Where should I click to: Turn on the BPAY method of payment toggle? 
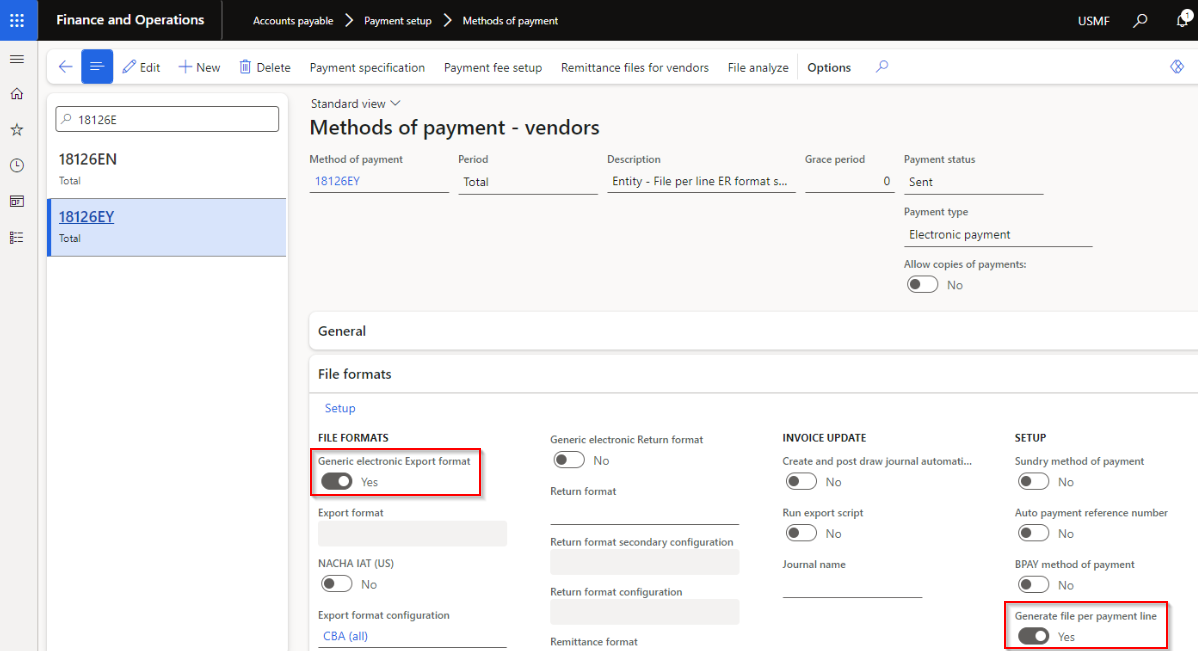point(1033,584)
